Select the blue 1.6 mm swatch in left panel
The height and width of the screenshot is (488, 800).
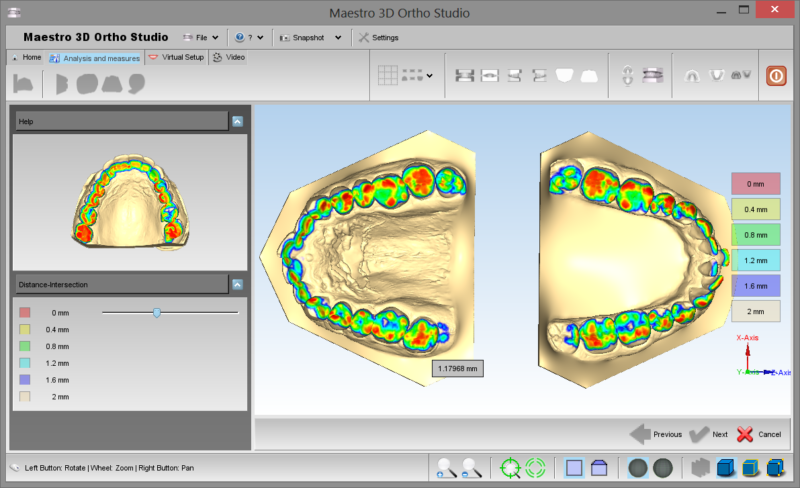pyautogui.click(x=24, y=380)
